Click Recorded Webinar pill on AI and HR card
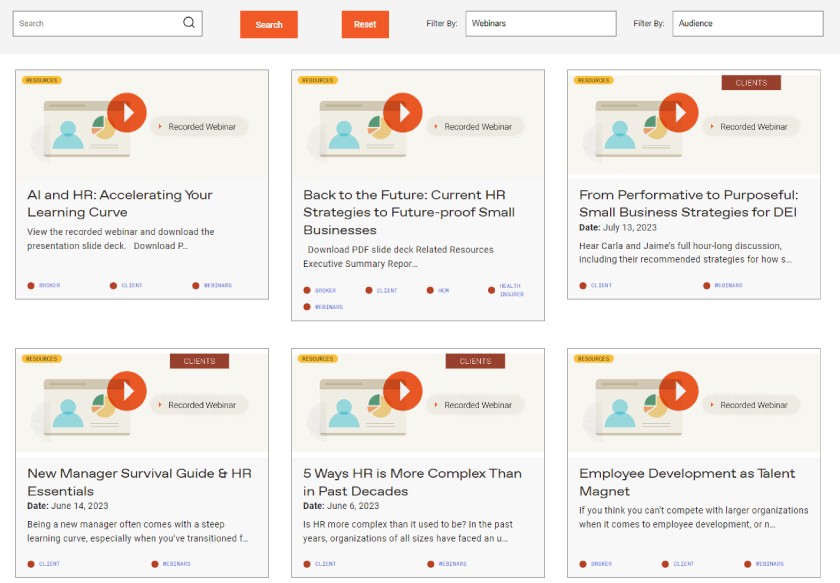 (199, 126)
